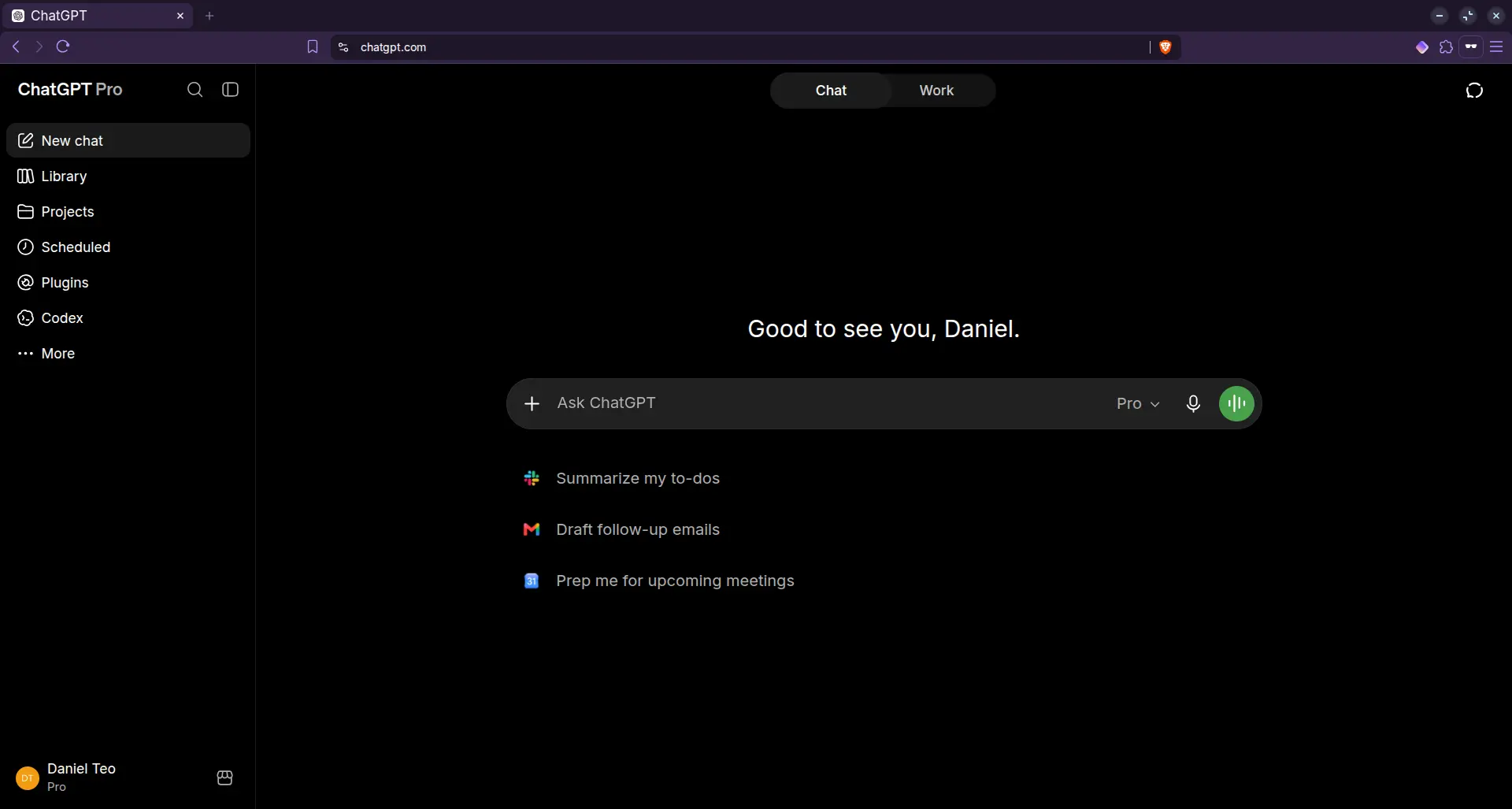This screenshot has width=1512, height=809.
Task: Open Library from sidebar
Action: pyautogui.click(x=128, y=176)
